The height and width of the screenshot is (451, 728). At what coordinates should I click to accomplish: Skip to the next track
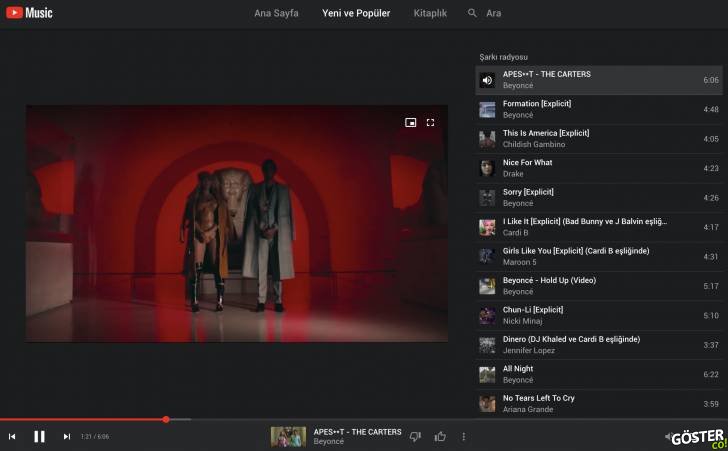click(x=67, y=436)
